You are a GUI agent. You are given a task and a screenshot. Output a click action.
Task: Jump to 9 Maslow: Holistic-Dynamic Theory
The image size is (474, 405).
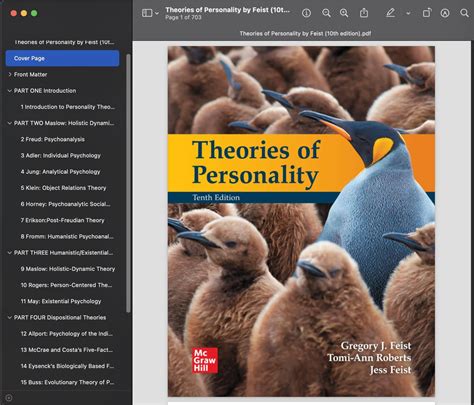coord(68,269)
